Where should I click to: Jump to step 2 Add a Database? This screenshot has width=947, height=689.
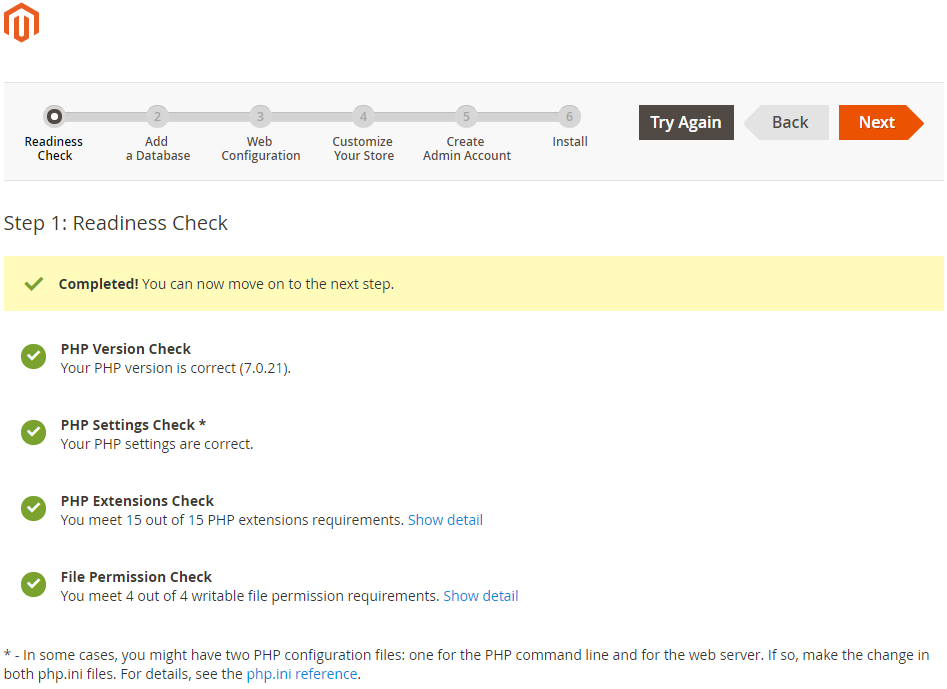[x=157, y=117]
